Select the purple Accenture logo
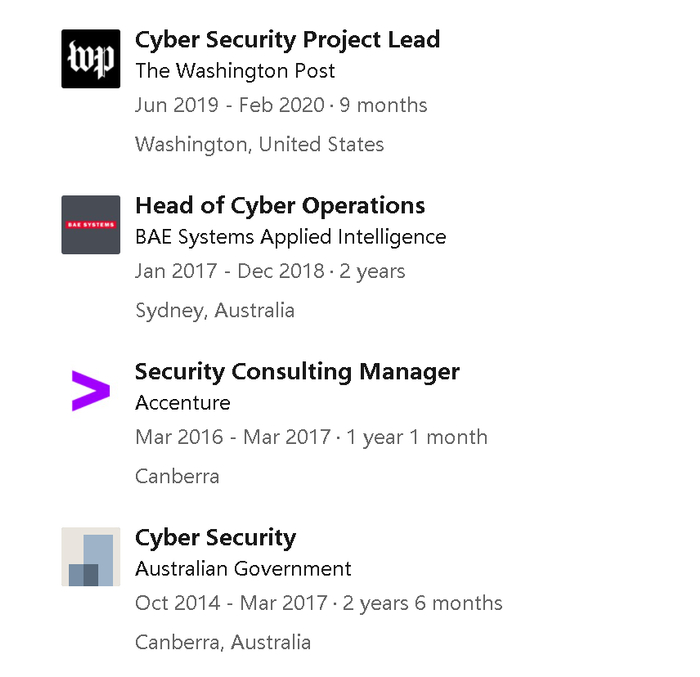The height and width of the screenshot is (677, 700). 90,390
